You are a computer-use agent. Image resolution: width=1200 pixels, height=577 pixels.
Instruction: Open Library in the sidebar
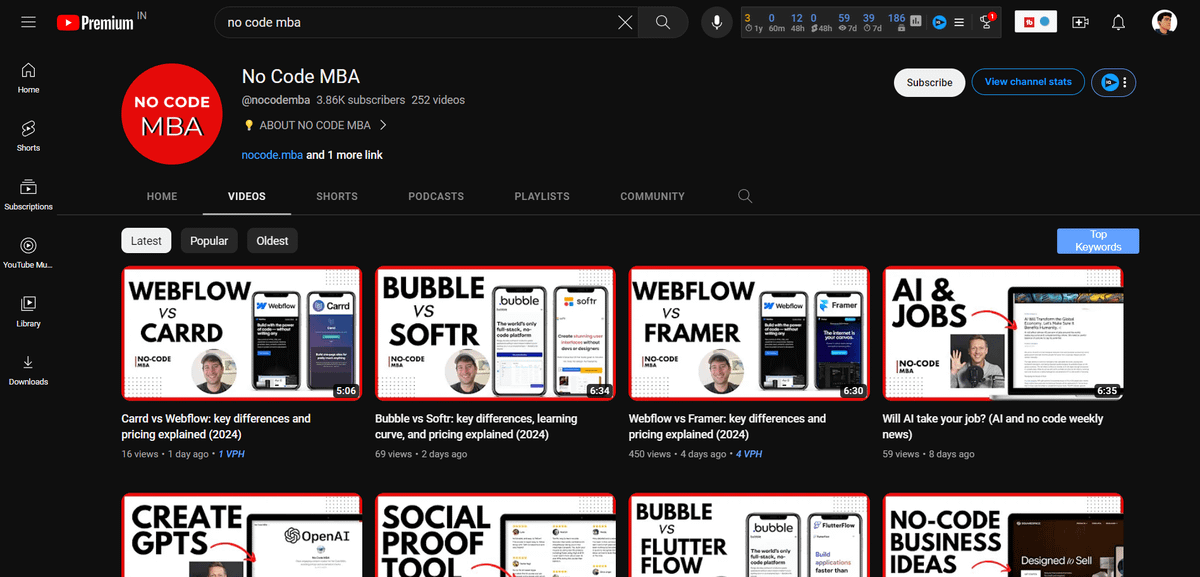pyautogui.click(x=28, y=312)
